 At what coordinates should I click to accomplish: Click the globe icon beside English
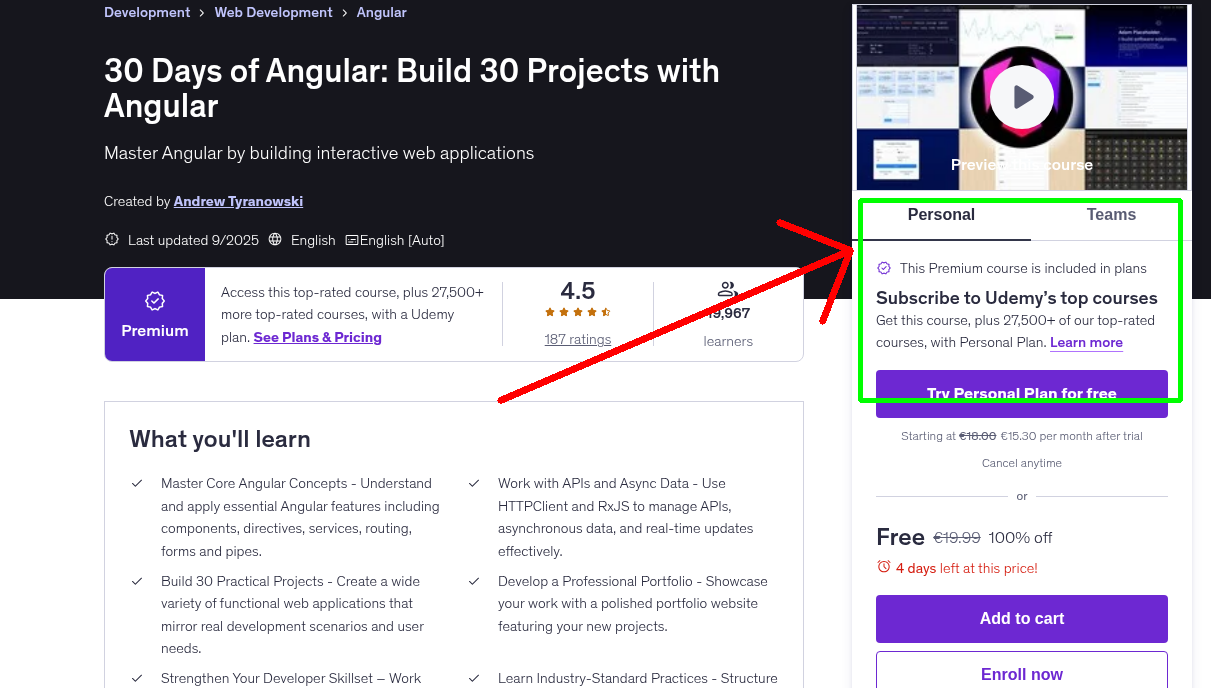coord(275,240)
